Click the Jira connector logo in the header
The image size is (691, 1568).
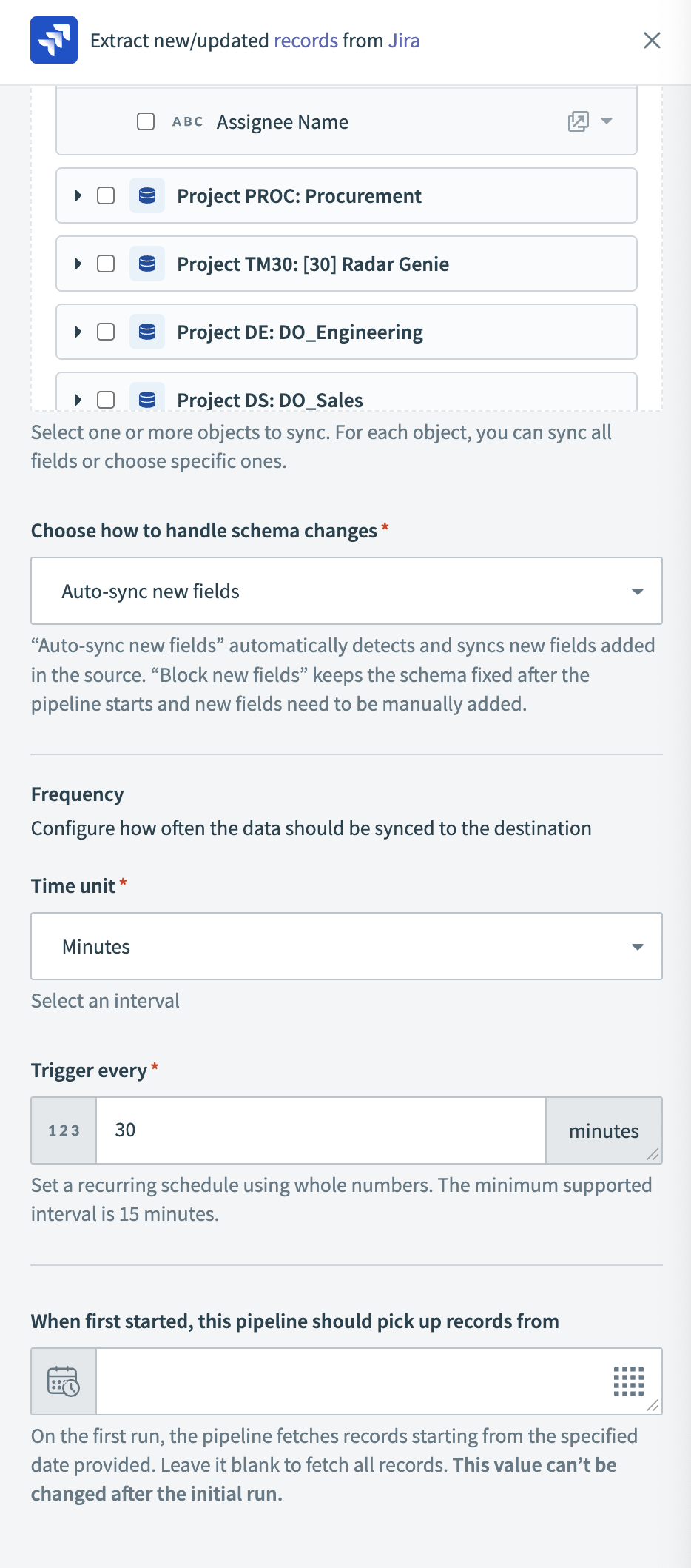tap(54, 41)
